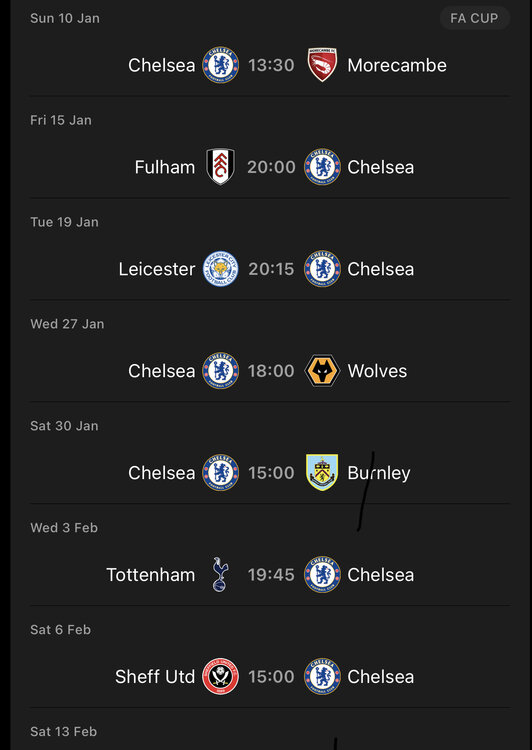
Task: Select the Burnley team name
Action: (x=379, y=473)
